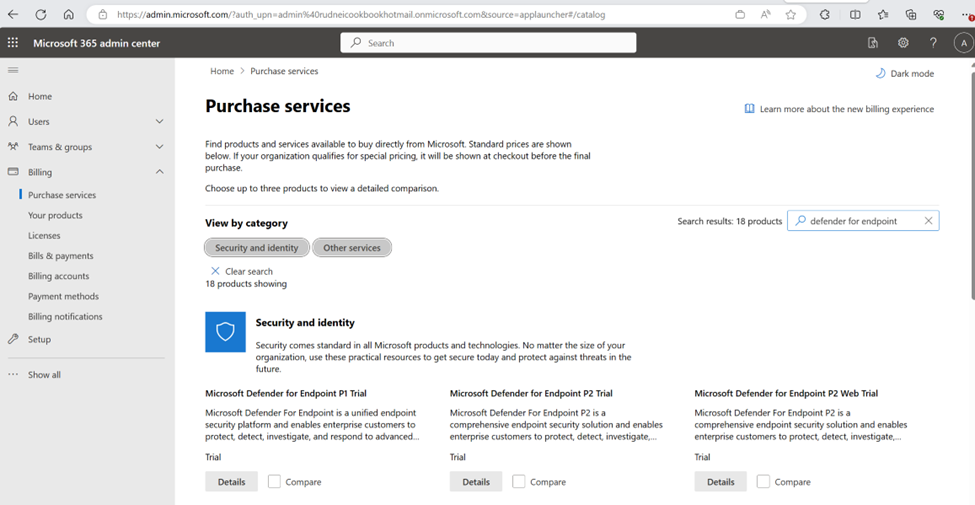Viewport: 975px width, 505px height.
Task: Check Compare for Defender for Endpoint P1 Trial
Action: [x=274, y=481]
